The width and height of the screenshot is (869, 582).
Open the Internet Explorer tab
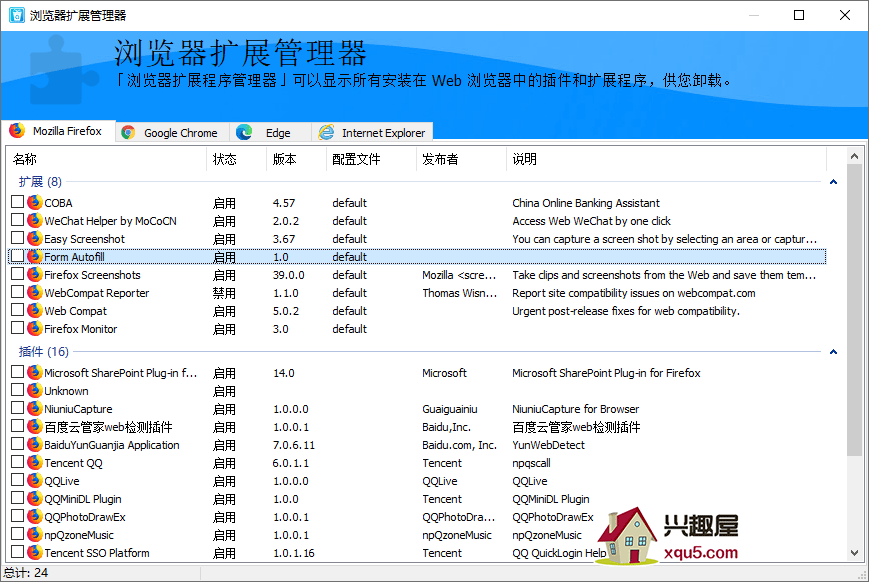pos(372,132)
